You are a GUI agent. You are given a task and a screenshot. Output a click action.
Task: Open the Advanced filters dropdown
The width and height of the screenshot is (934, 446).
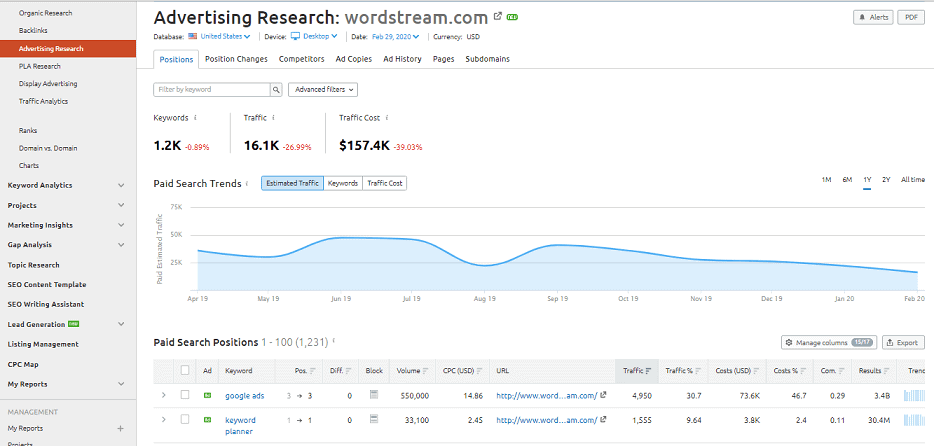[x=323, y=90]
